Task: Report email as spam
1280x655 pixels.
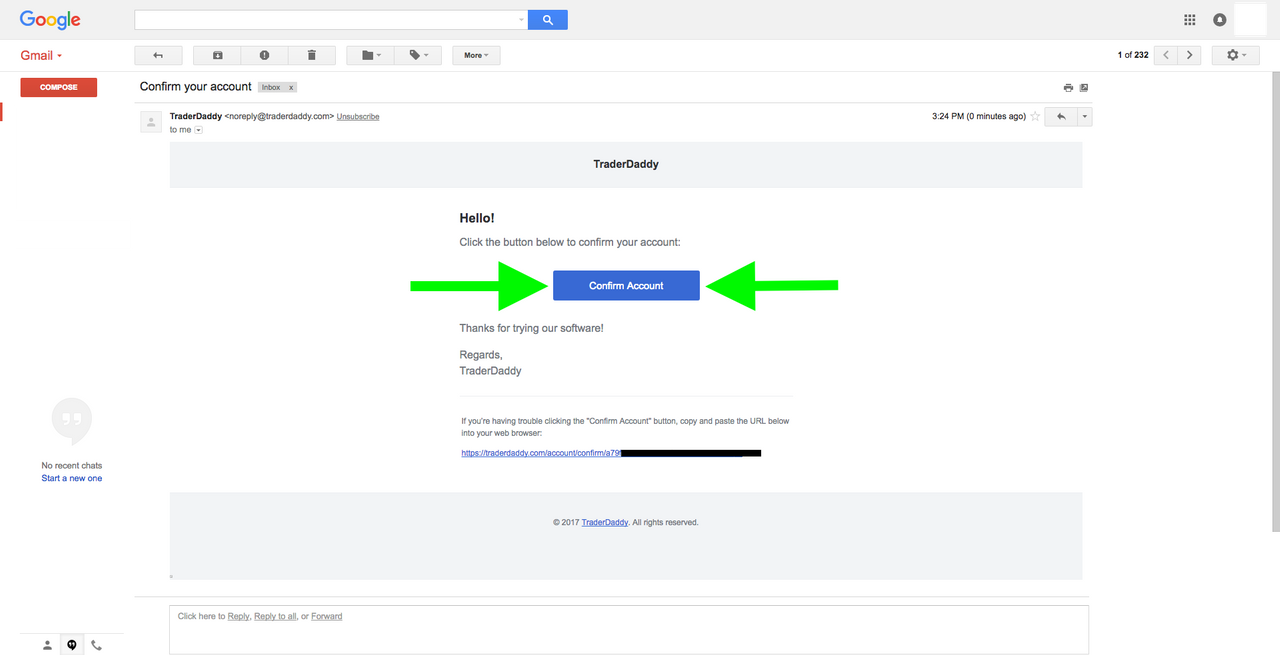Action: click(x=264, y=55)
